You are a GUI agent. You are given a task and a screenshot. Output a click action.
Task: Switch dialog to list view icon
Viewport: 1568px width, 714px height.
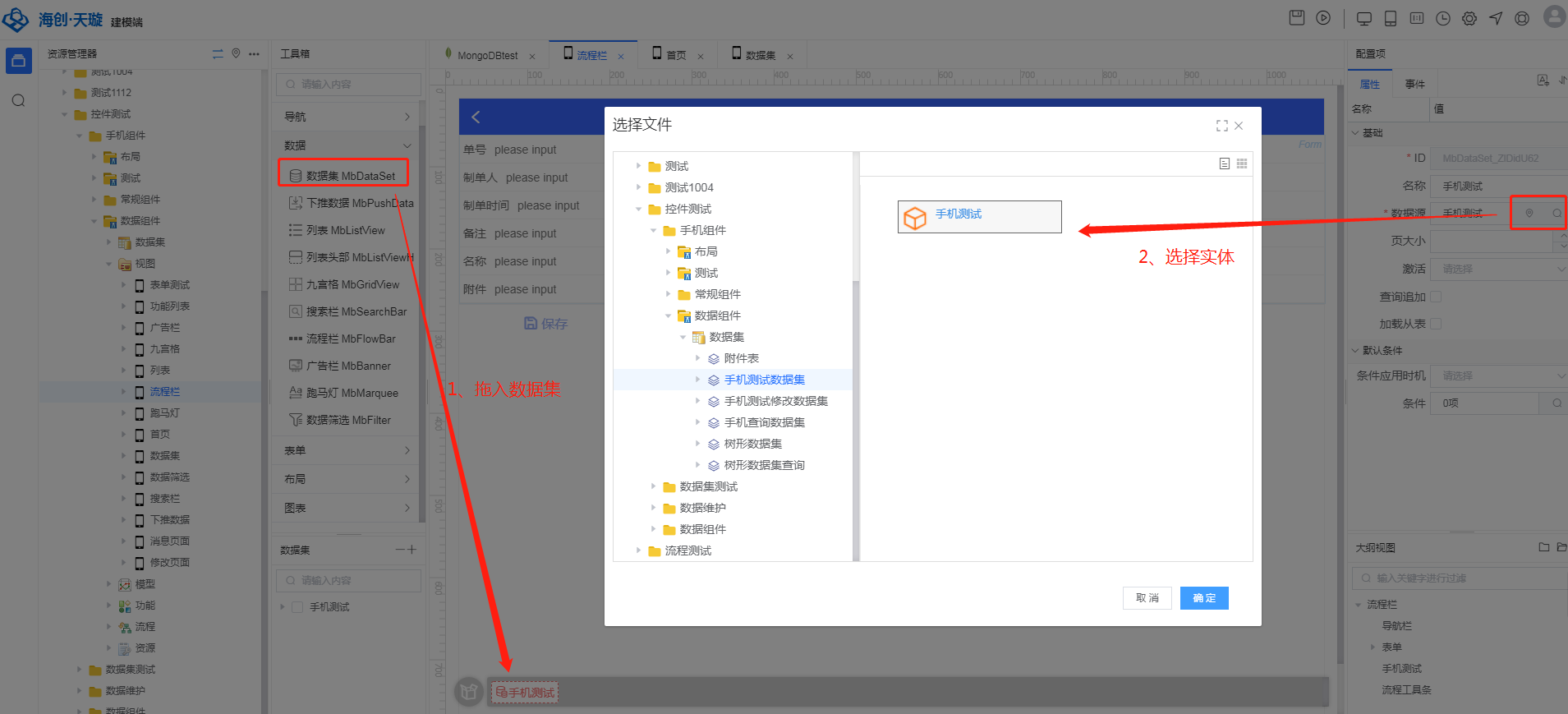pyautogui.click(x=1224, y=164)
